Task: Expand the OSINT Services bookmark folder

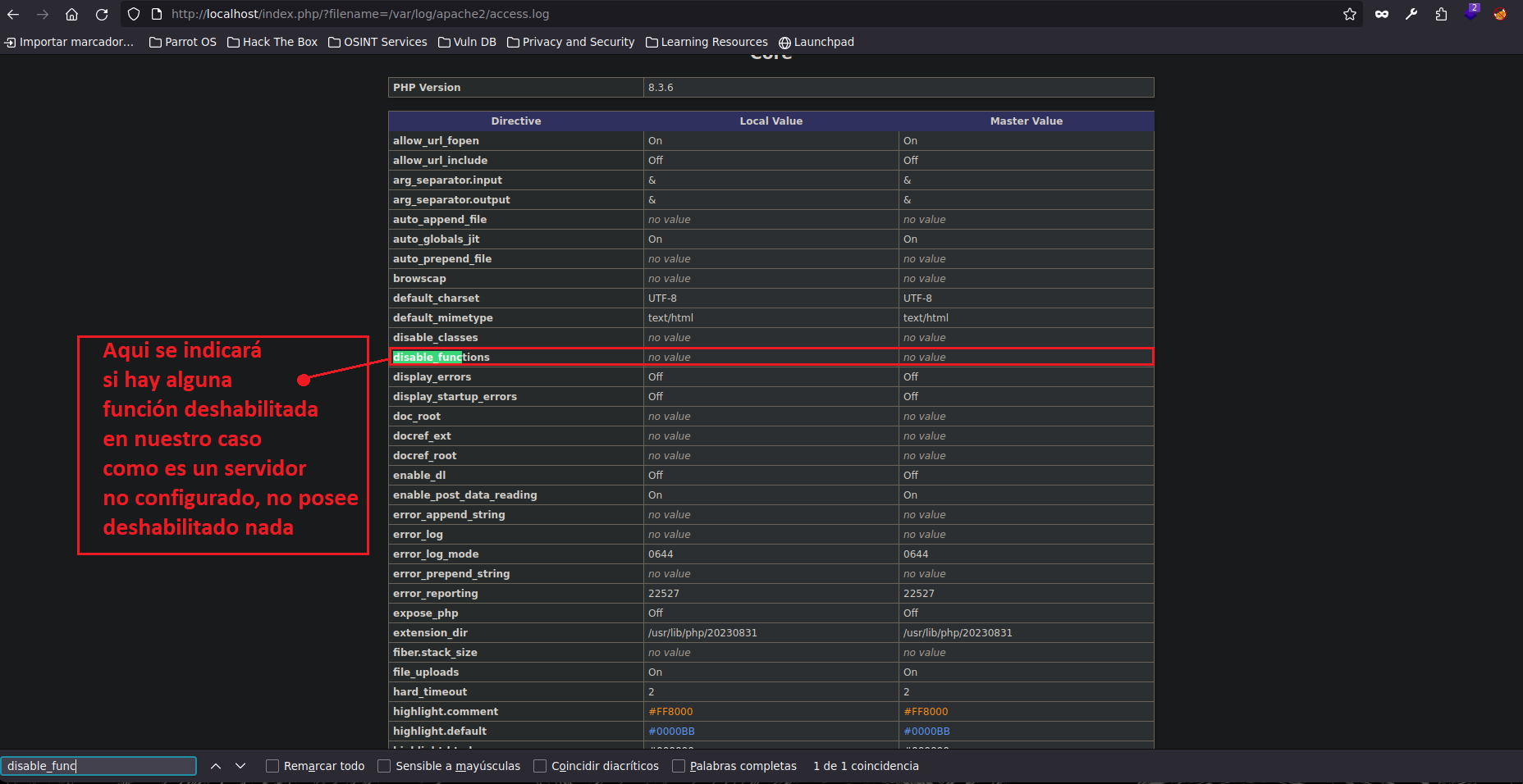Action: pyautogui.click(x=377, y=42)
